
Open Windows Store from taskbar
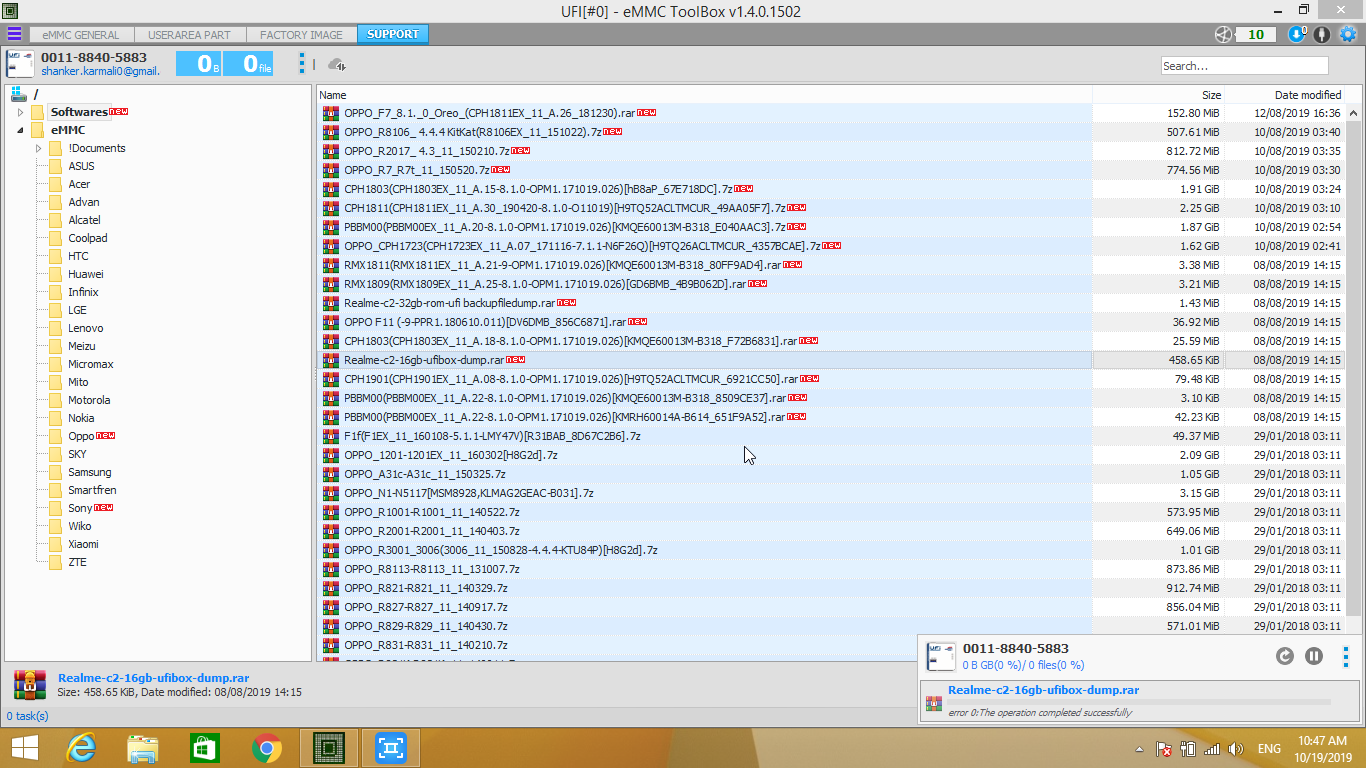coord(205,748)
